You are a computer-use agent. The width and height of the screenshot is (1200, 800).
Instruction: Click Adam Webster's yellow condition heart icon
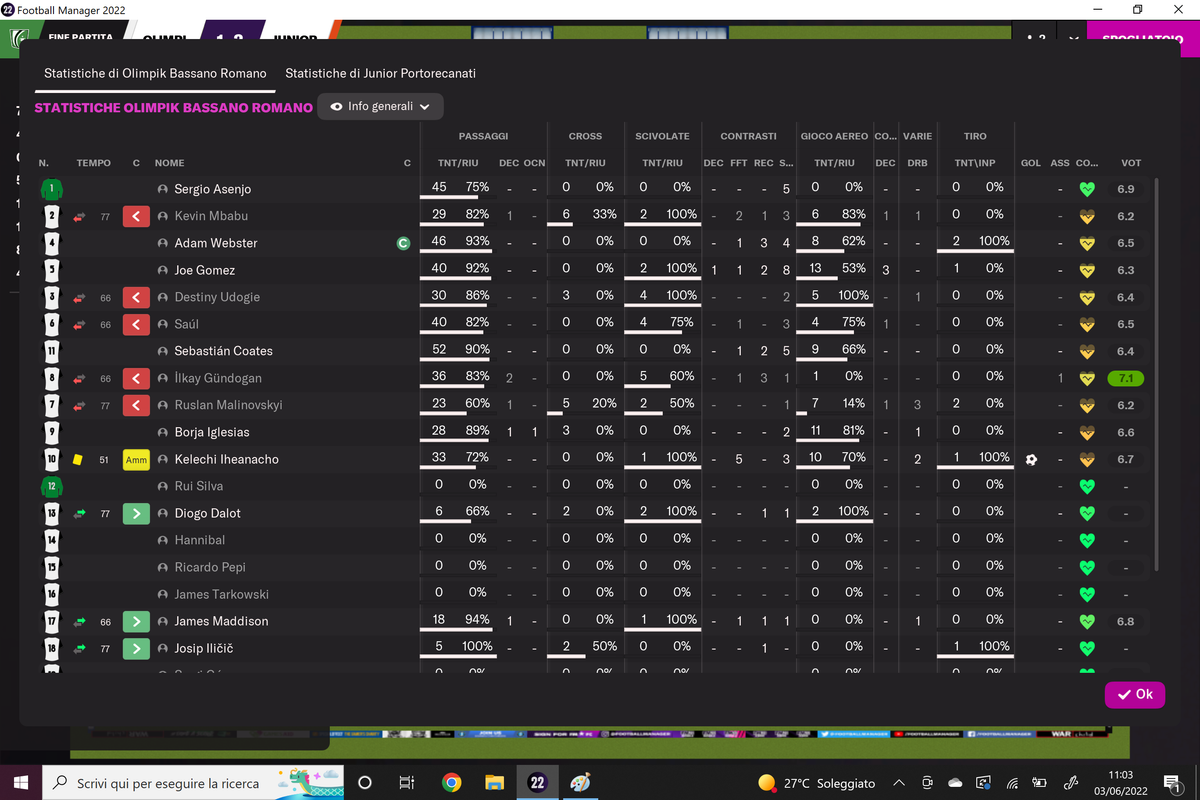pyautogui.click(x=1087, y=243)
